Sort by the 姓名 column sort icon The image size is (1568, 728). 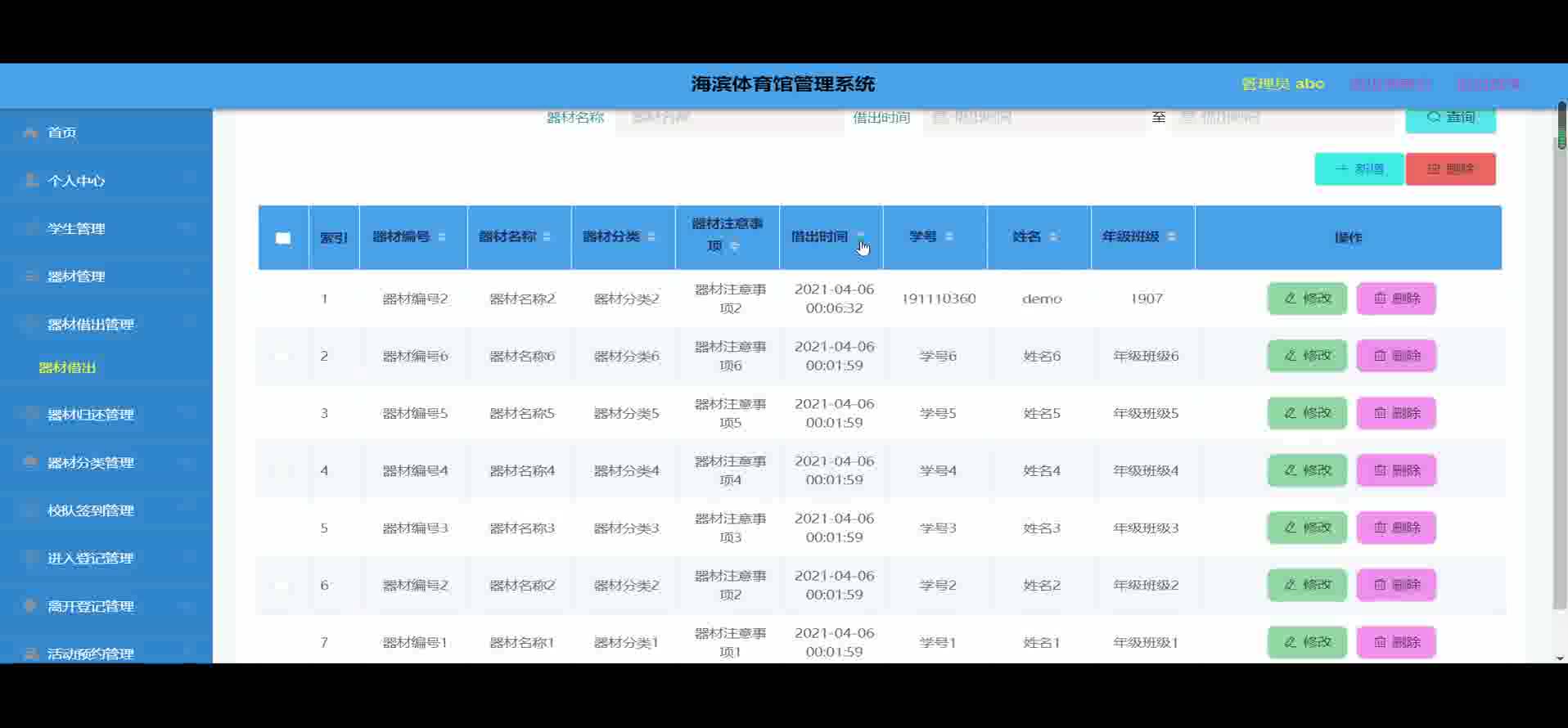[x=1054, y=237]
